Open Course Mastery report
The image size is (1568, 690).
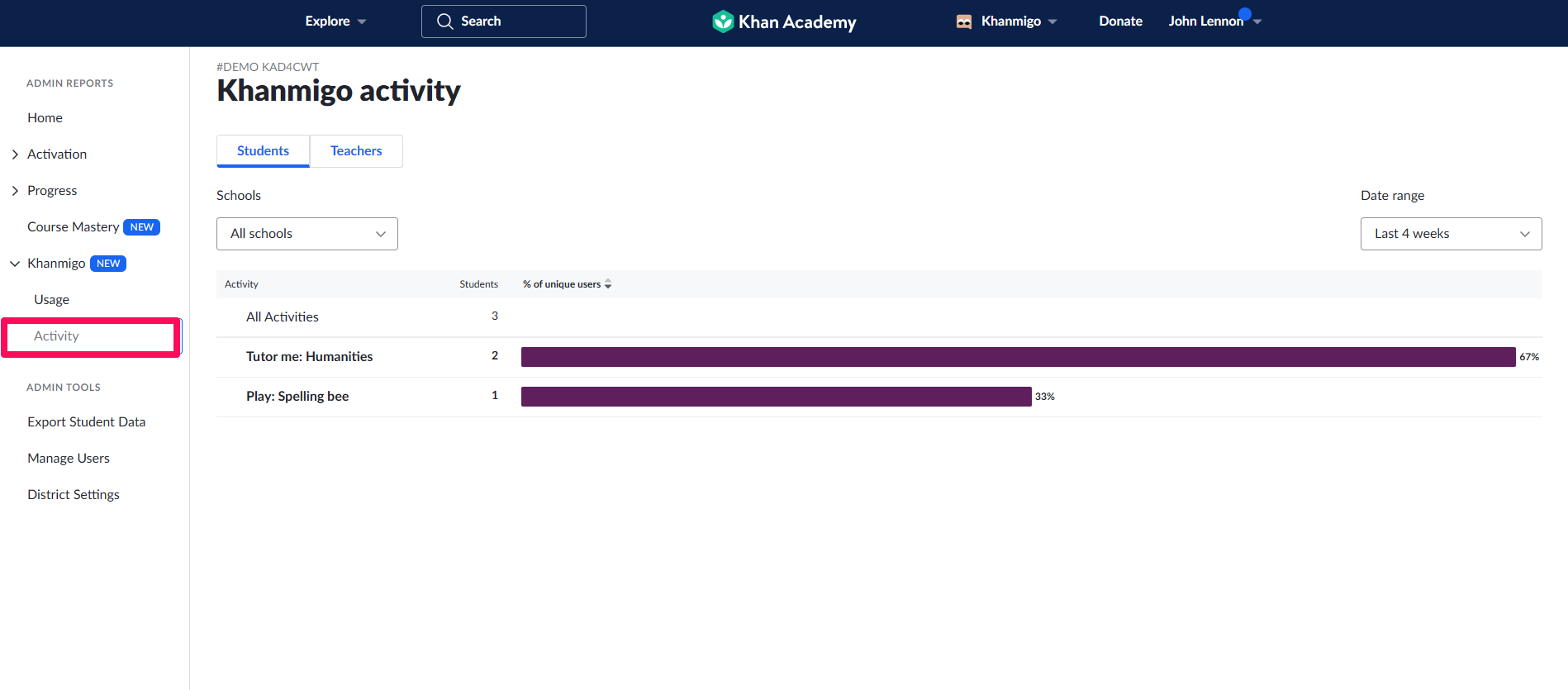(x=73, y=227)
